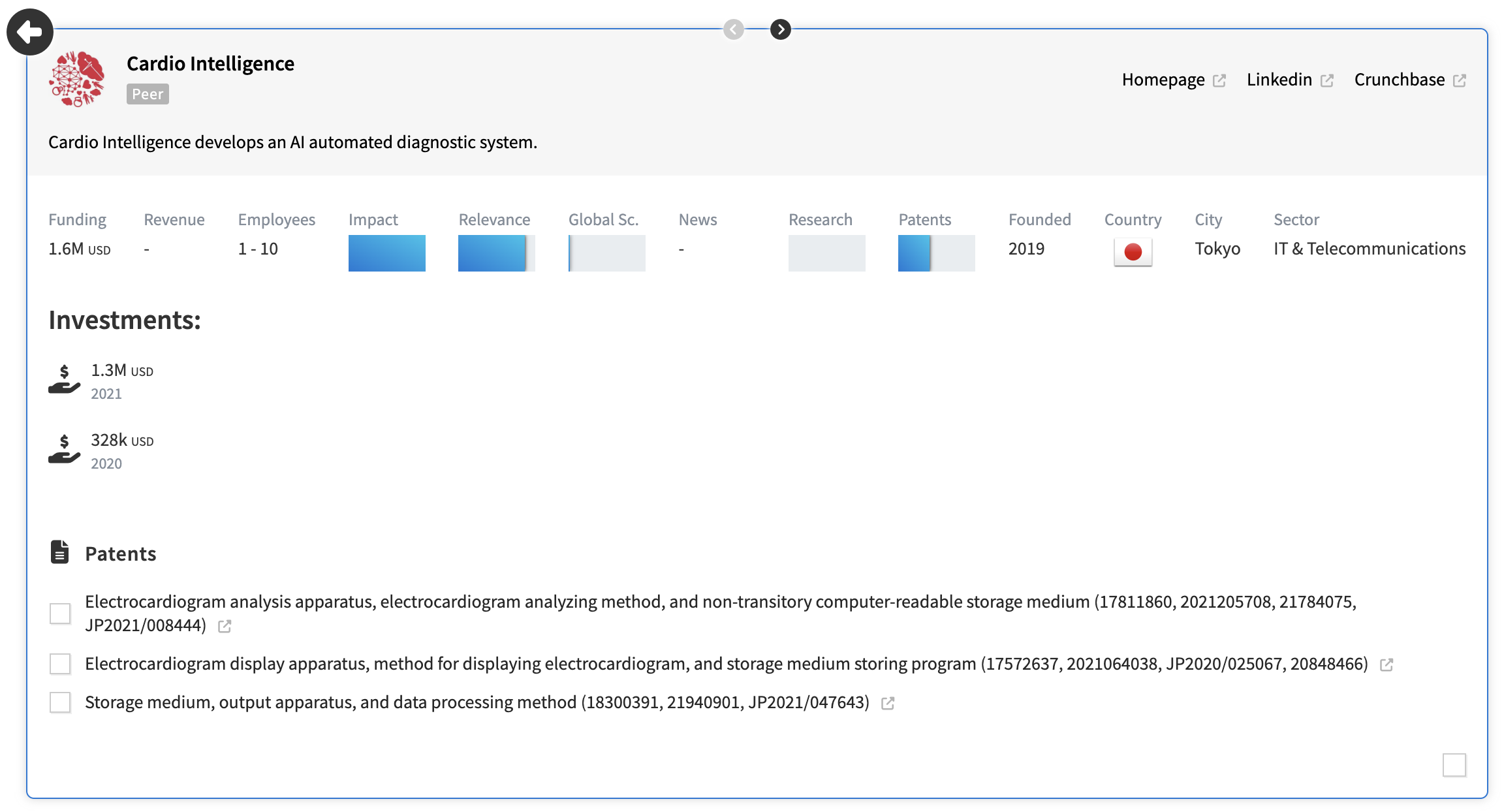
Task: Click the Funding column label
Action: point(77,220)
